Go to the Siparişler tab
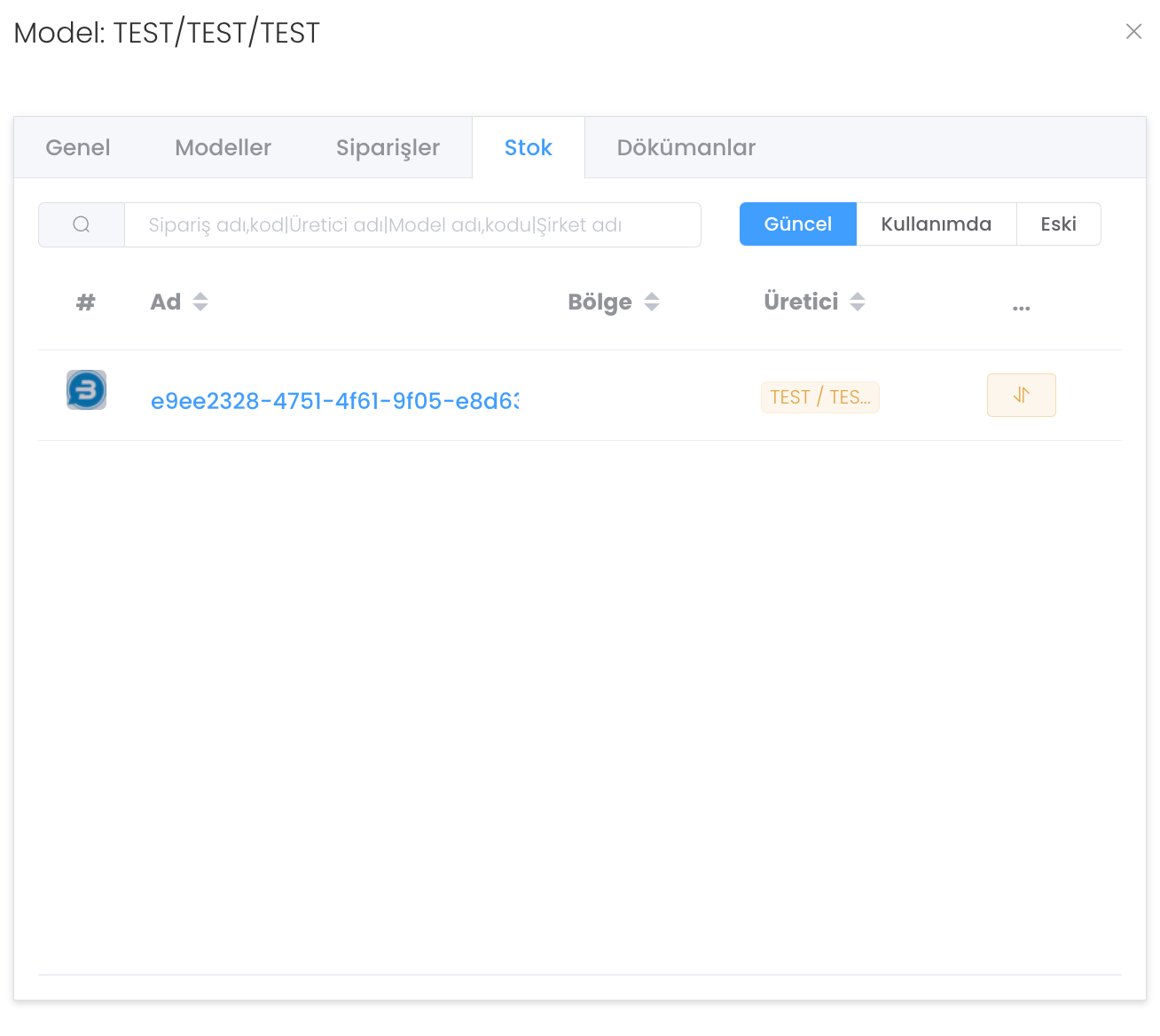1160x1036 pixels. pyautogui.click(x=388, y=148)
